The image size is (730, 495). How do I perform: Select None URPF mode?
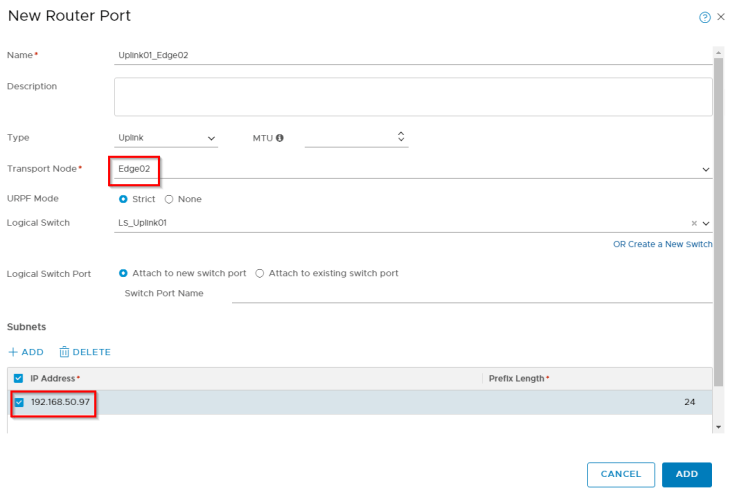[x=169, y=199]
